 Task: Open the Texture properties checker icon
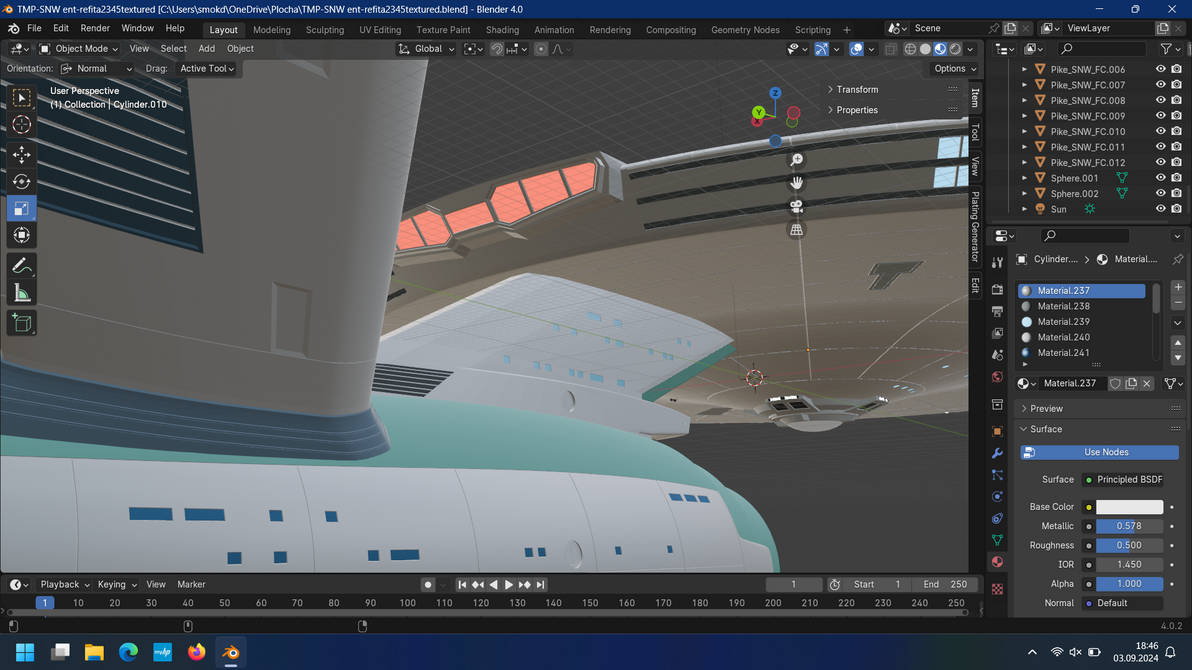[997, 589]
